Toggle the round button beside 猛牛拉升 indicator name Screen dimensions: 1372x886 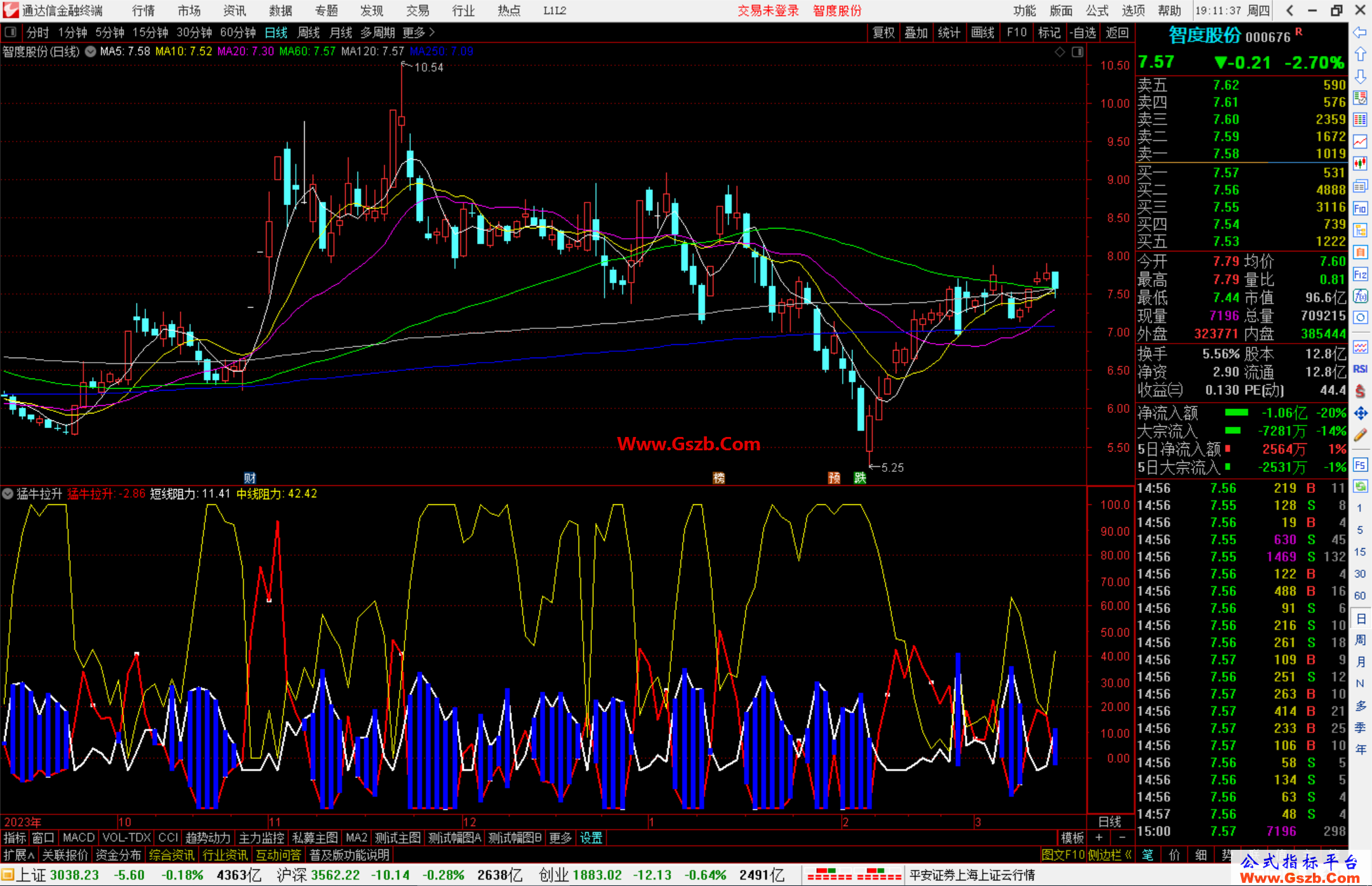pyautogui.click(x=8, y=493)
